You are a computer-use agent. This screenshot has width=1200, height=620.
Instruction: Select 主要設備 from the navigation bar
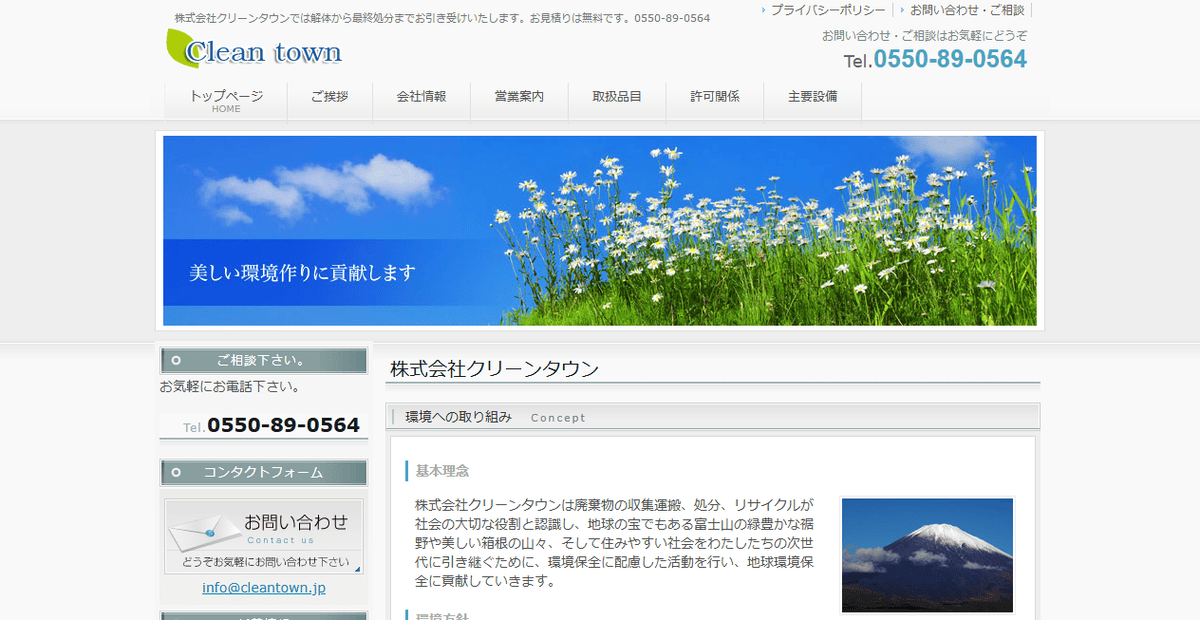pyautogui.click(x=812, y=99)
